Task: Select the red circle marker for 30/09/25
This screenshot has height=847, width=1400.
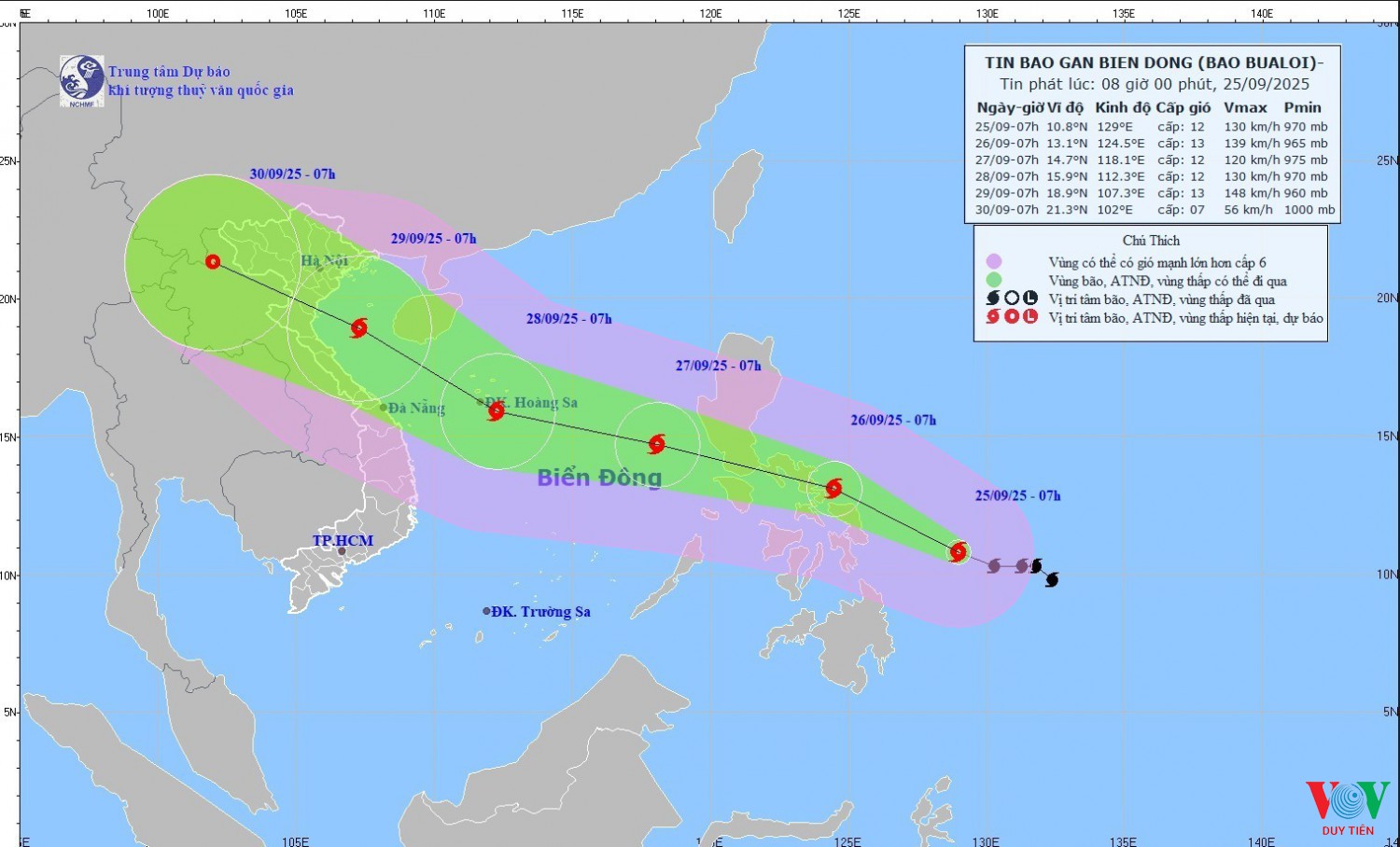Action: tap(213, 262)
